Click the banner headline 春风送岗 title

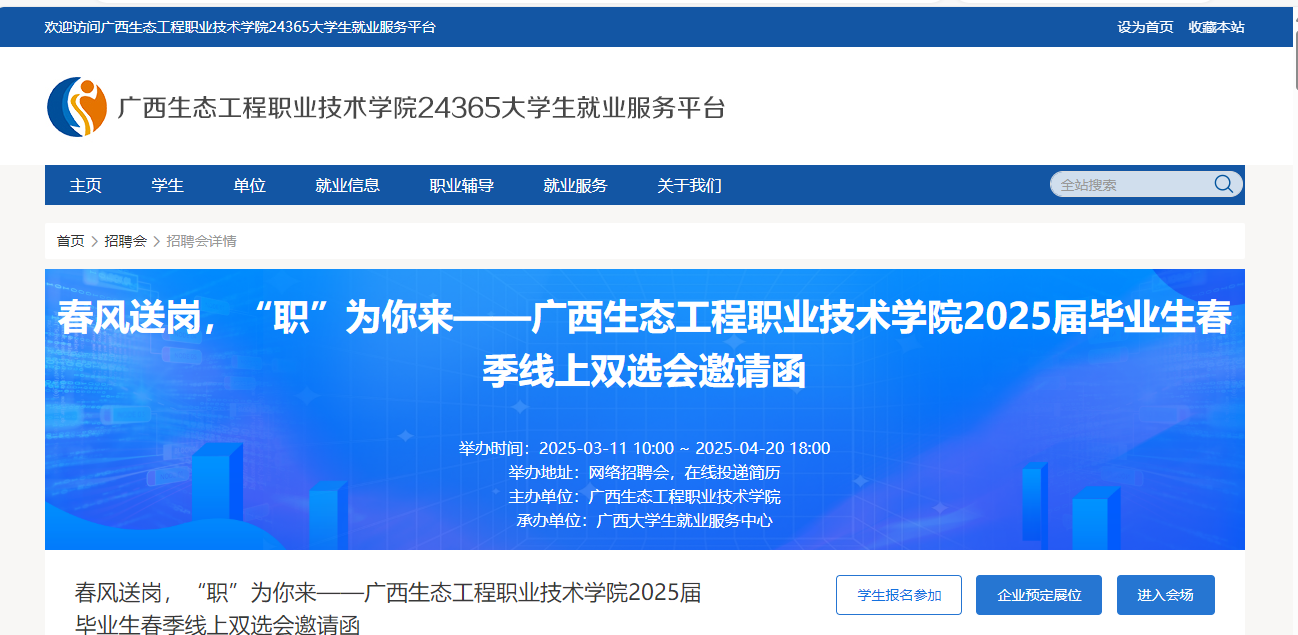pyautogui.click(x=644, y=345)
